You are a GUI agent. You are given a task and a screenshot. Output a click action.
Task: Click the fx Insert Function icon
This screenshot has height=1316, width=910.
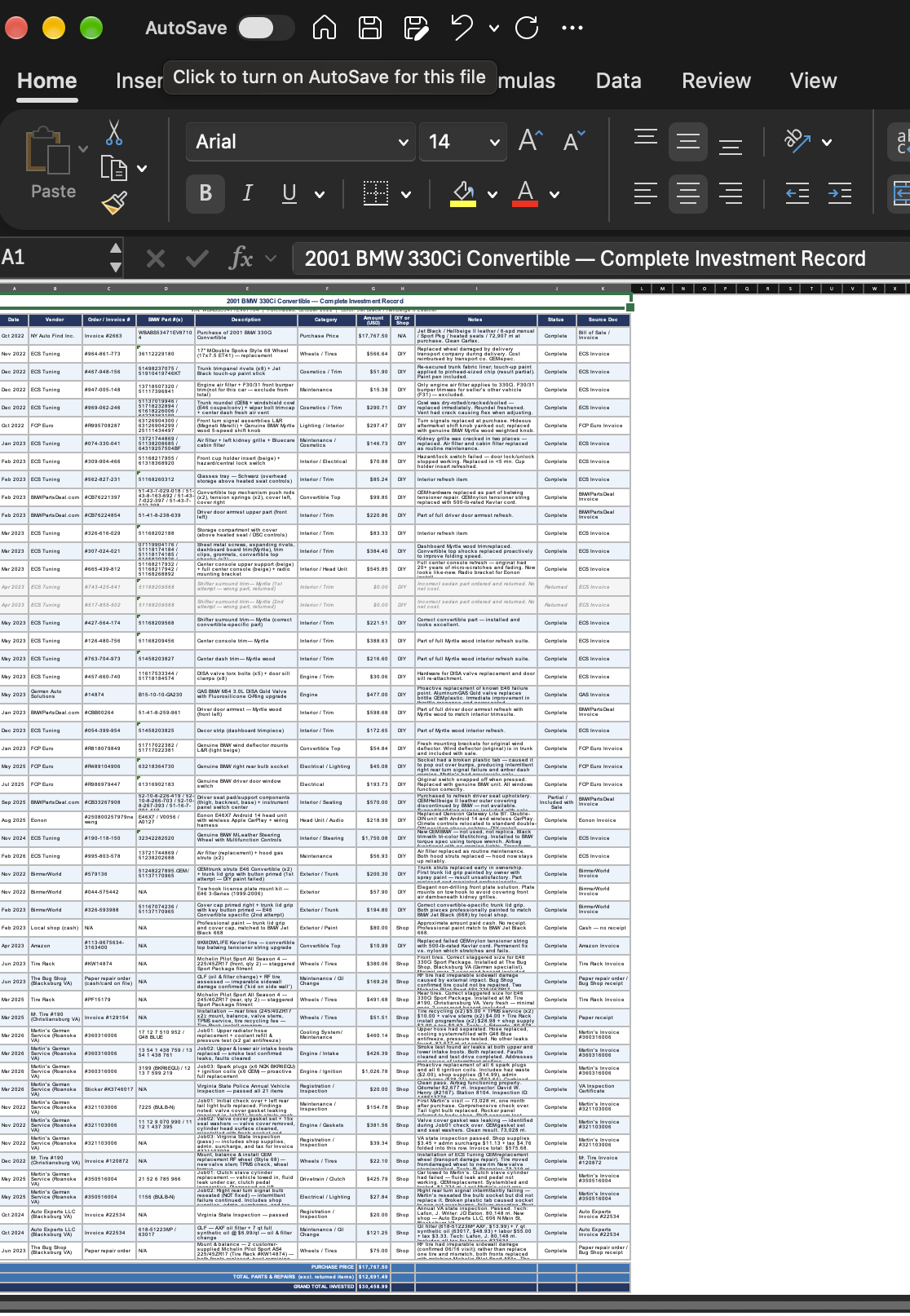click(x=241, y=258)
